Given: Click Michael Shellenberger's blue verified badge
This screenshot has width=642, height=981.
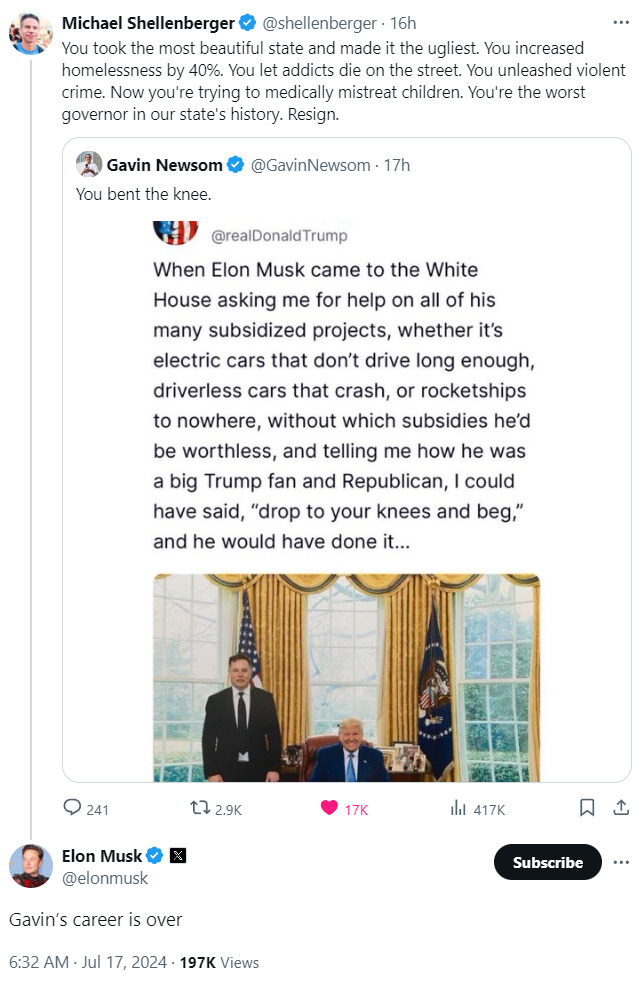Looking at the screenshot, I should coord(247,23).
